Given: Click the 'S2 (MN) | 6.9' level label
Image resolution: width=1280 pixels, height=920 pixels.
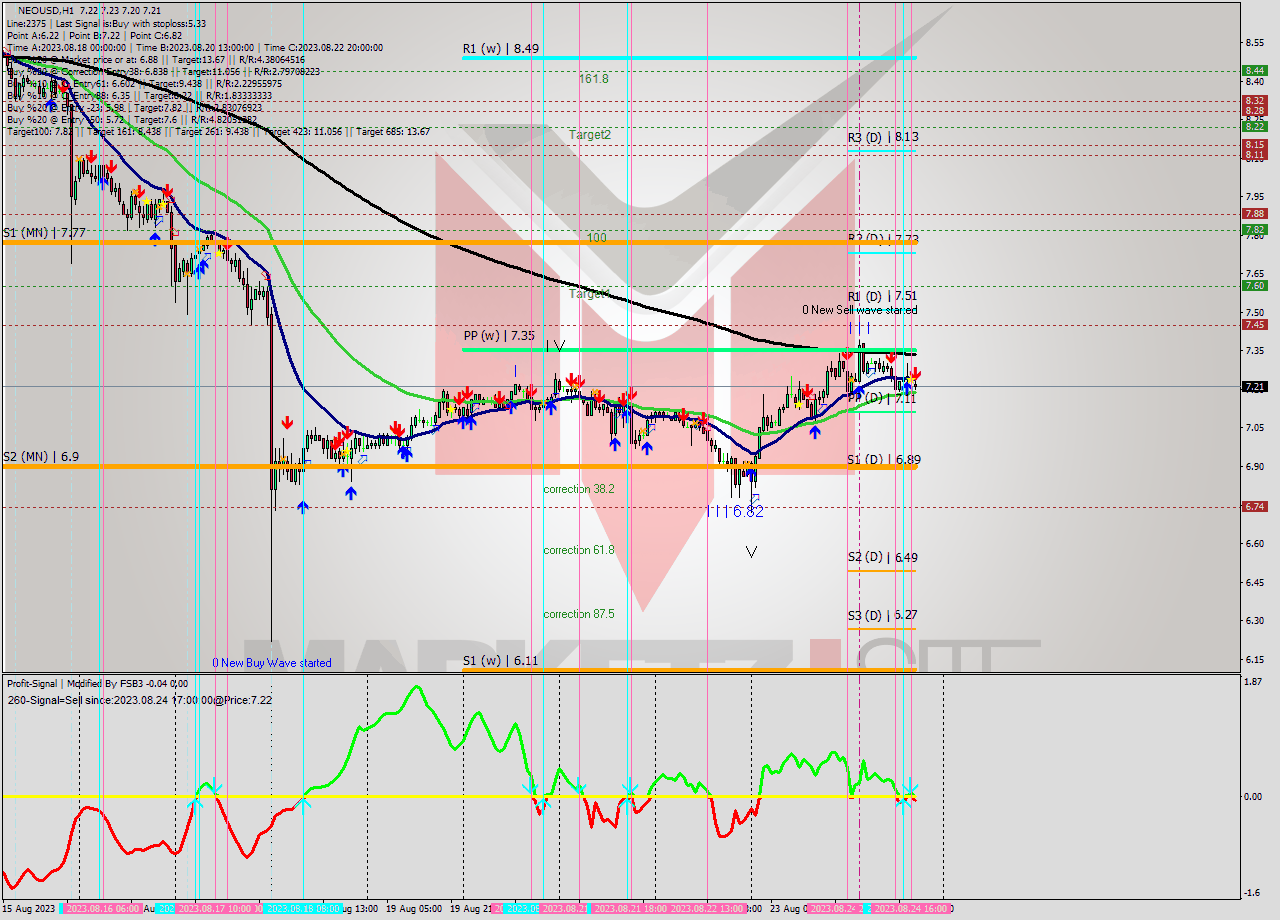Looking at the screenshot, I should click(40, 456).
